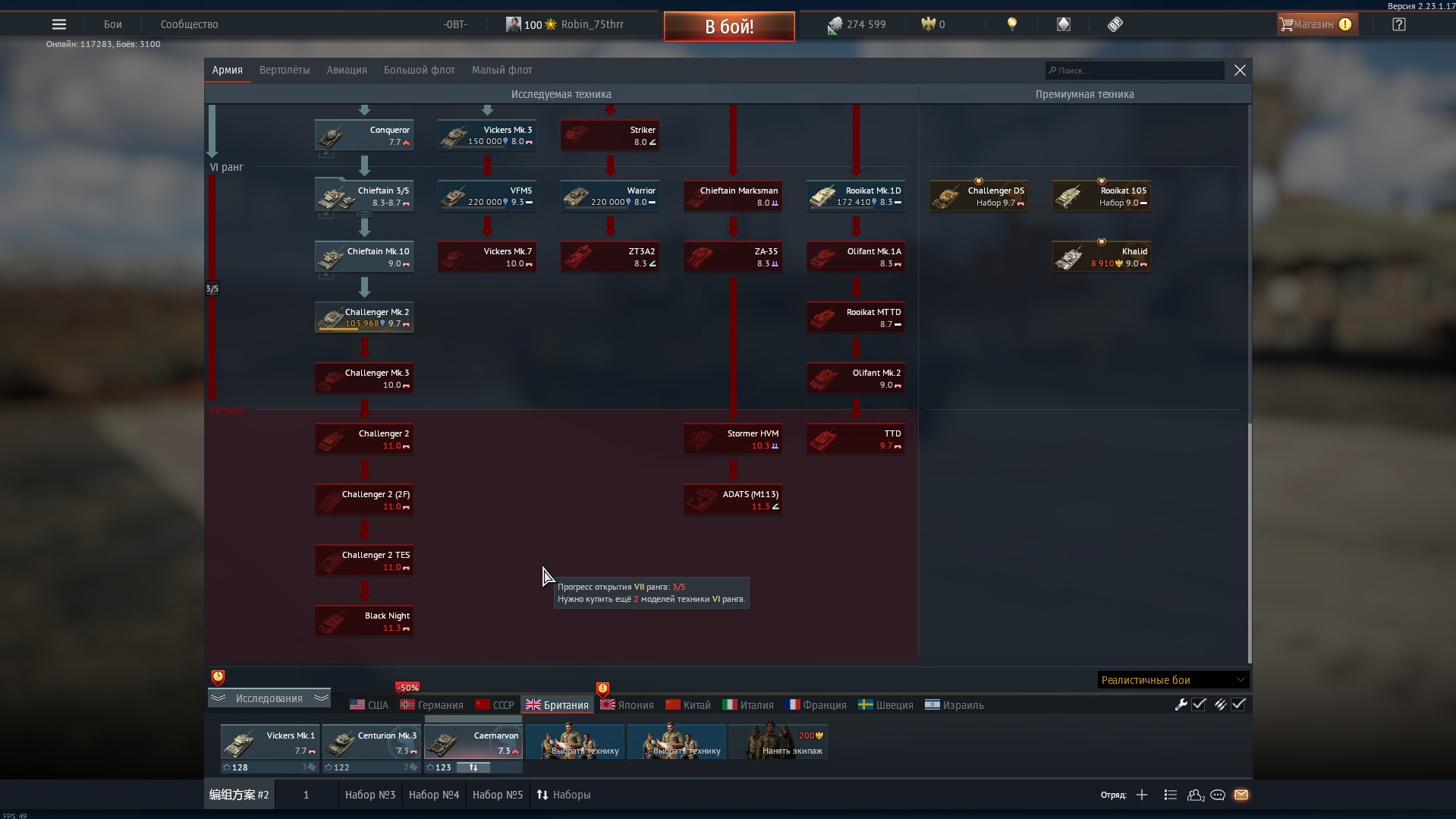Open the Бои top menu
The width and height of the screenshot is (1456, 819).
coord(113,24)
